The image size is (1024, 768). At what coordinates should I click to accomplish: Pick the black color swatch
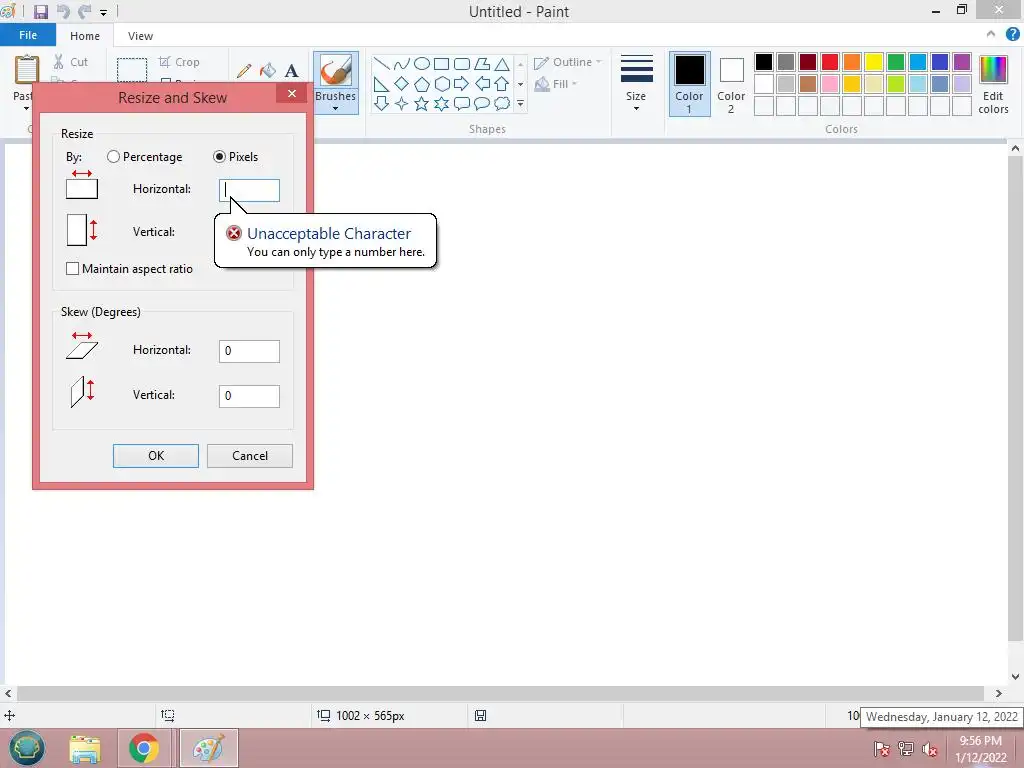coord(764,62)
